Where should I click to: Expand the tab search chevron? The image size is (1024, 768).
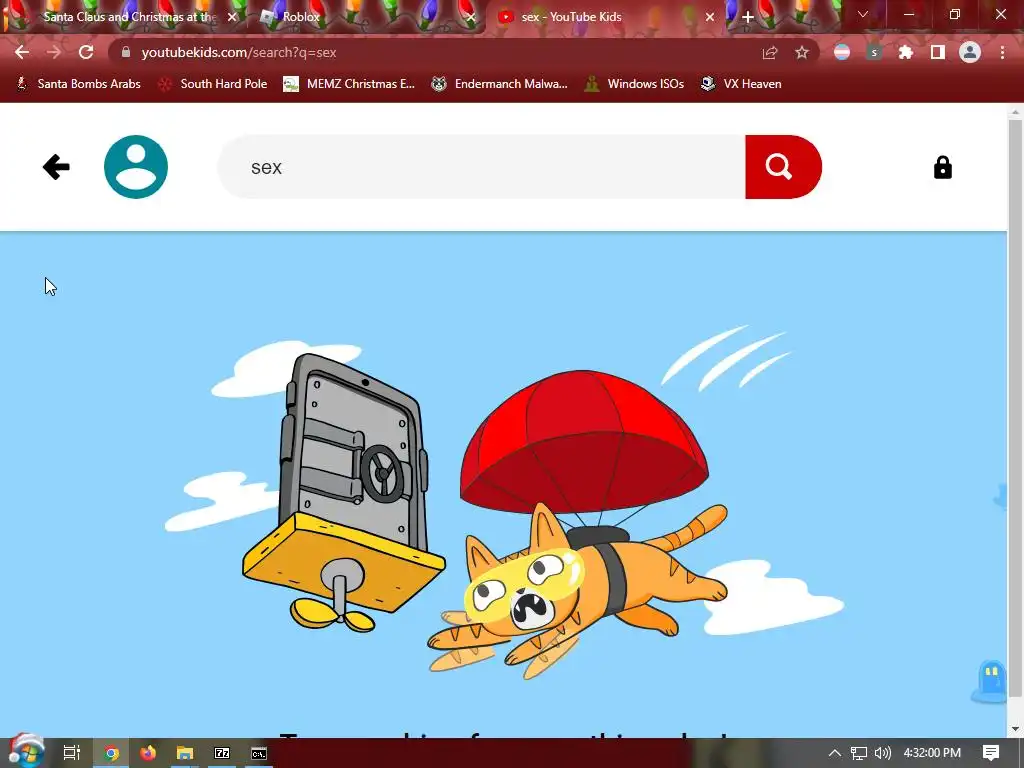[x=863, y=14]
